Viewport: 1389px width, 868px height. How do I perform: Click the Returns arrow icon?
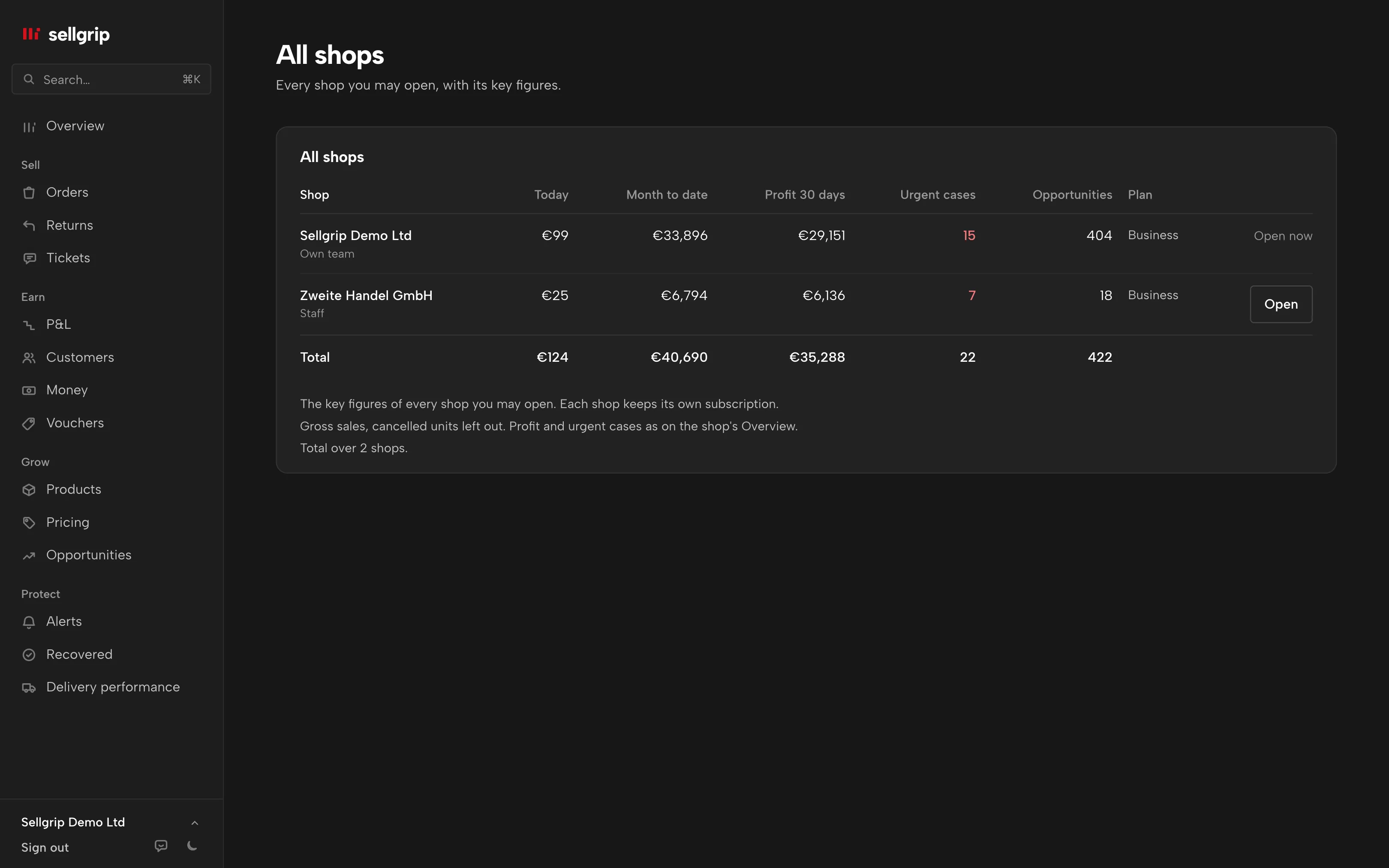tap(29, 225)
